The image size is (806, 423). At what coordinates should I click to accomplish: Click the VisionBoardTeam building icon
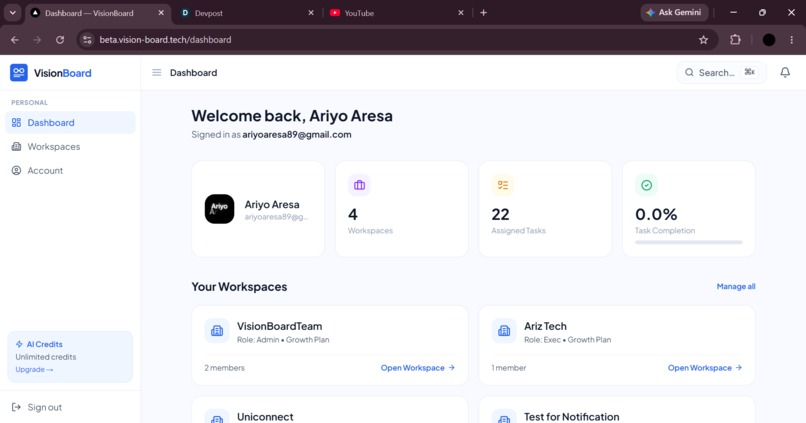(x=217, y=330)
